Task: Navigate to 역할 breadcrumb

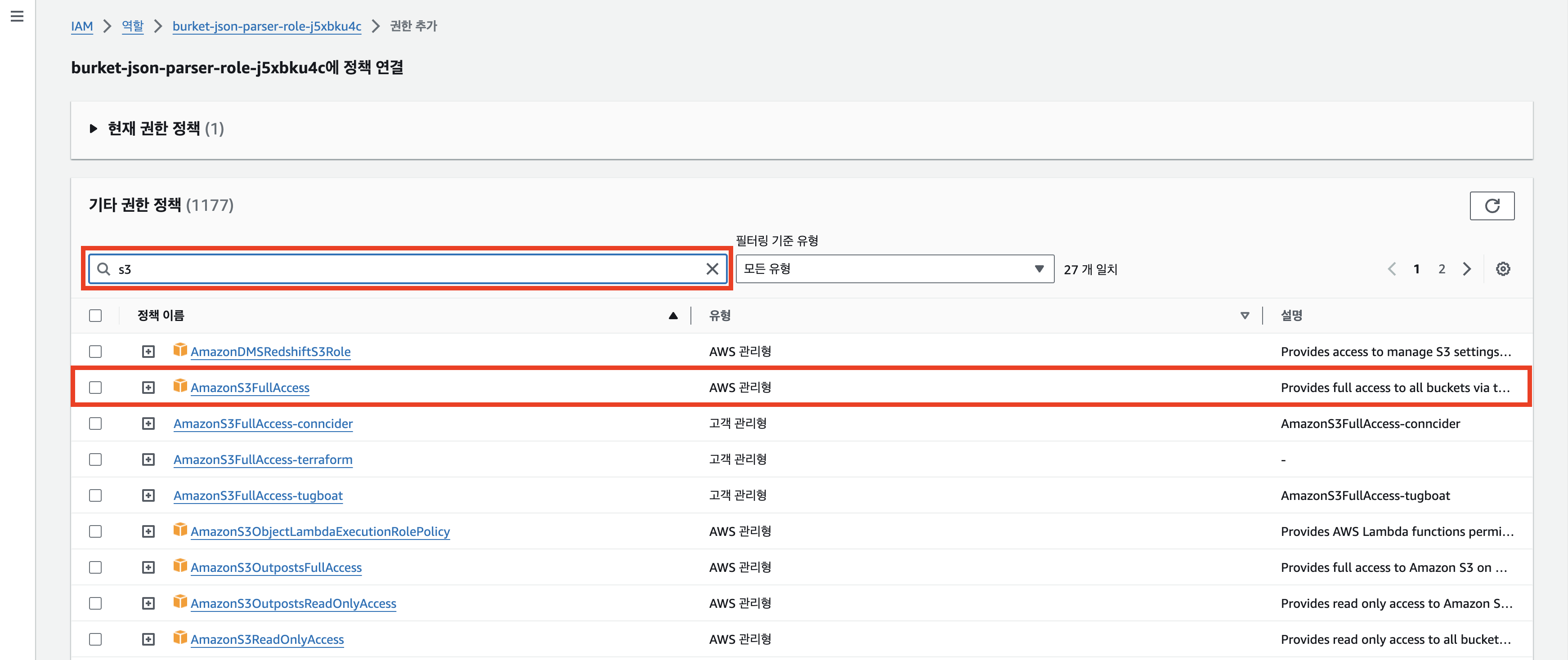Action: (133, 26)
